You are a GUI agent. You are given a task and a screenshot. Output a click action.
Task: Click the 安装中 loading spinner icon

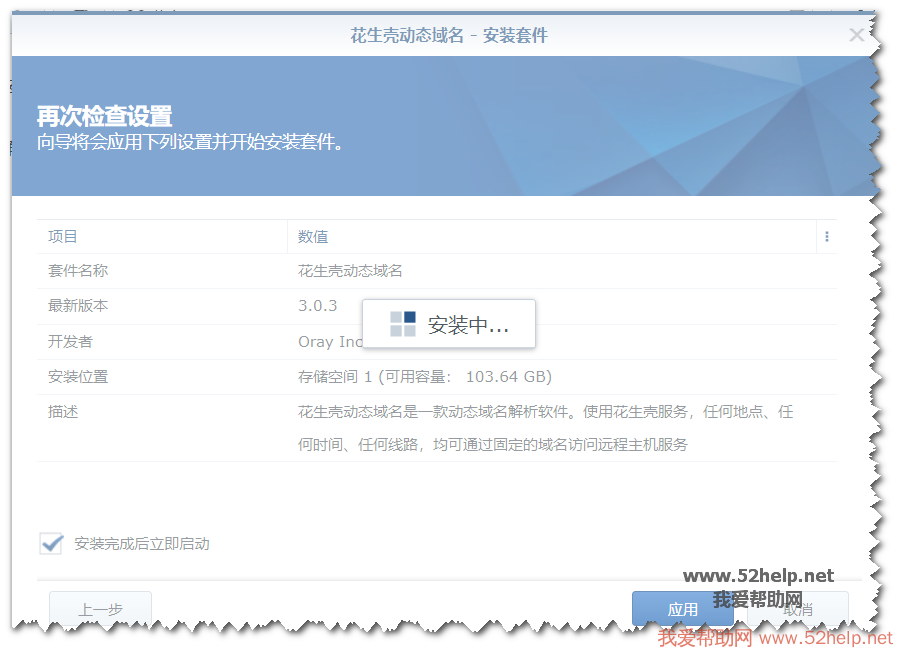(403, 324)
